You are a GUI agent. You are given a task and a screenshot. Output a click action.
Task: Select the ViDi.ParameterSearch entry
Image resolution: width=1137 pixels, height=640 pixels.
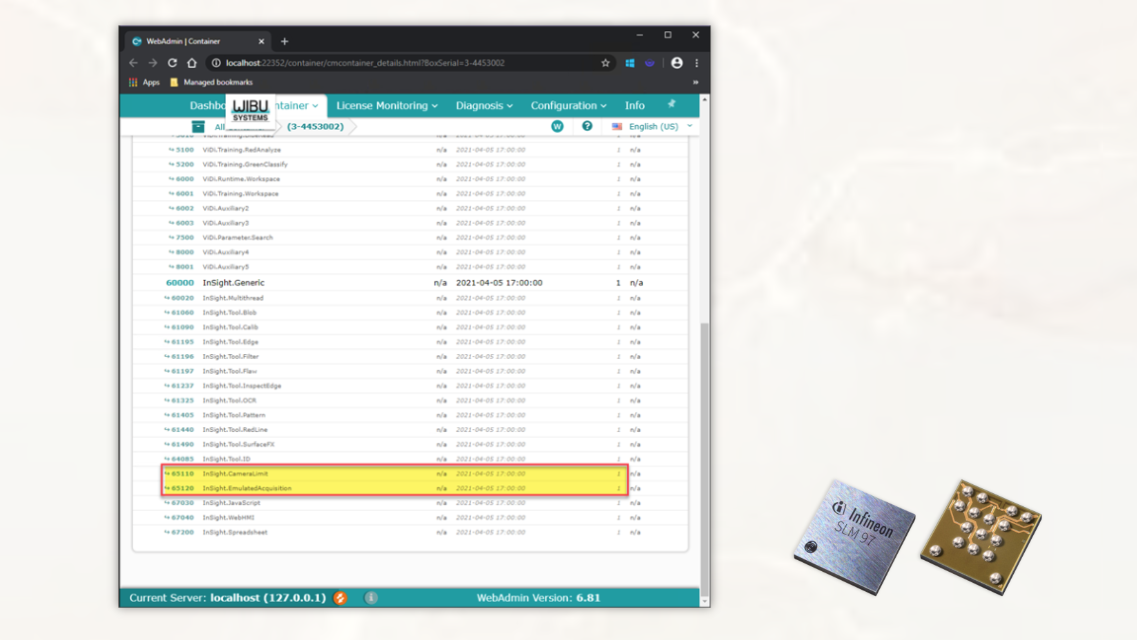tap(238, 238)
